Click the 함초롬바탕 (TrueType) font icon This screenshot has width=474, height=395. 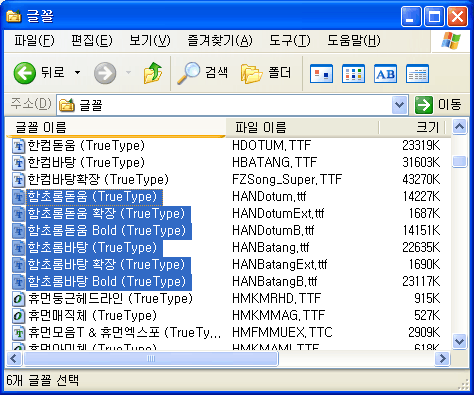click(x=19, y=248)
